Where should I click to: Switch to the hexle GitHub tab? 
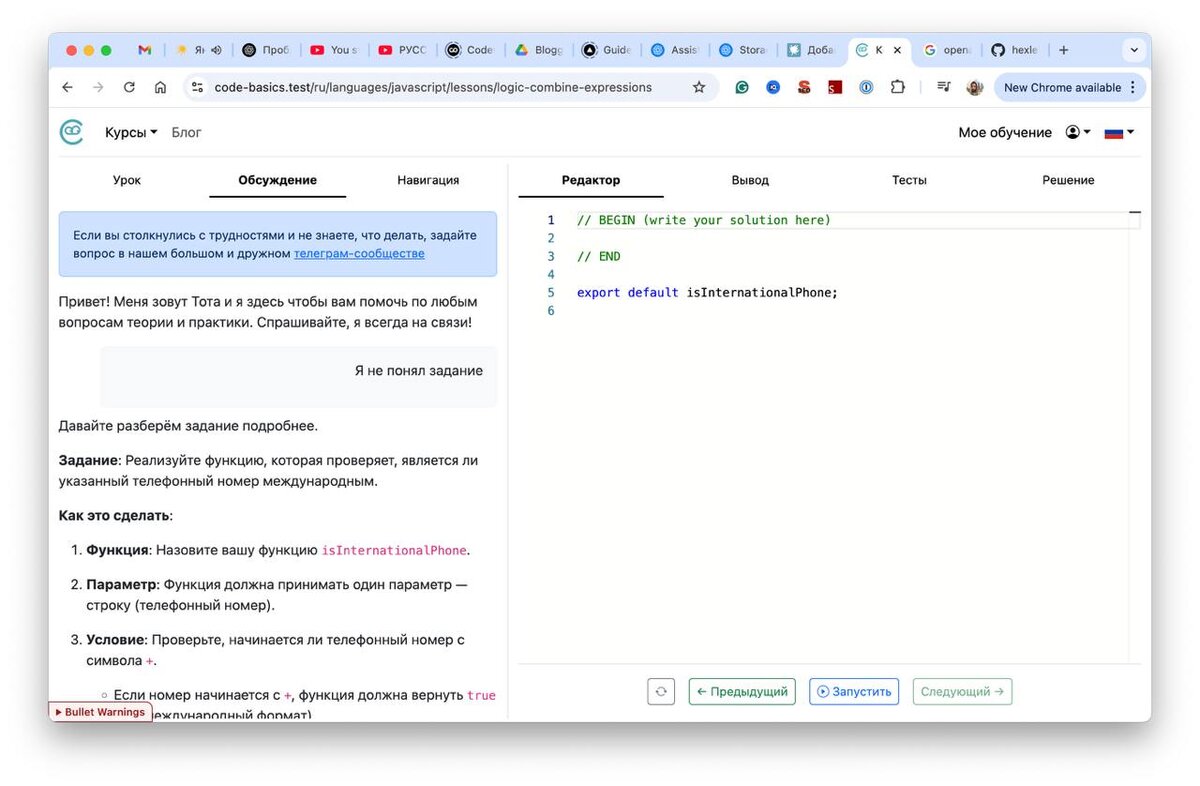tap(1014, 50)
